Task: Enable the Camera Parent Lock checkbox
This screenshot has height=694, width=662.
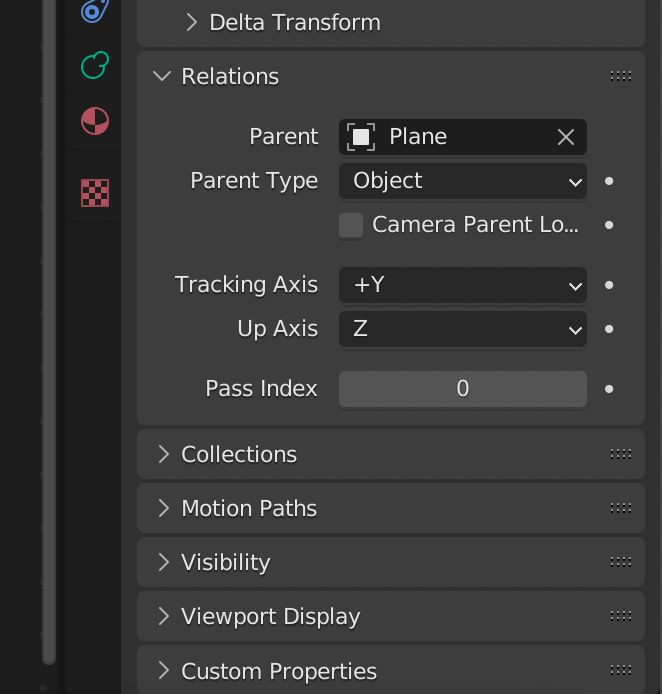Action: [x=351, y=225]
